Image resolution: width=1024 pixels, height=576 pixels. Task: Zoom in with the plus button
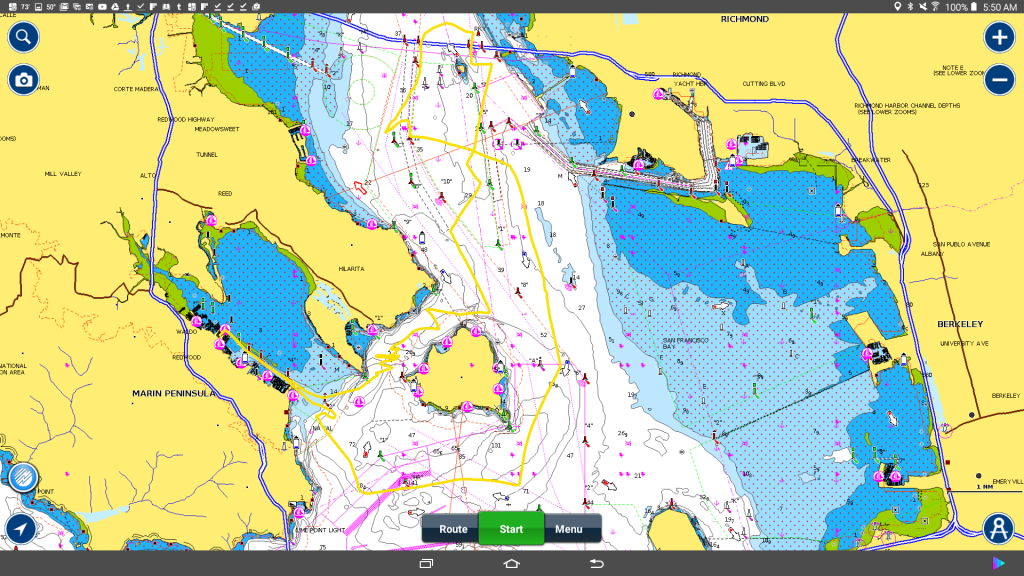click(x=999, y=38)
